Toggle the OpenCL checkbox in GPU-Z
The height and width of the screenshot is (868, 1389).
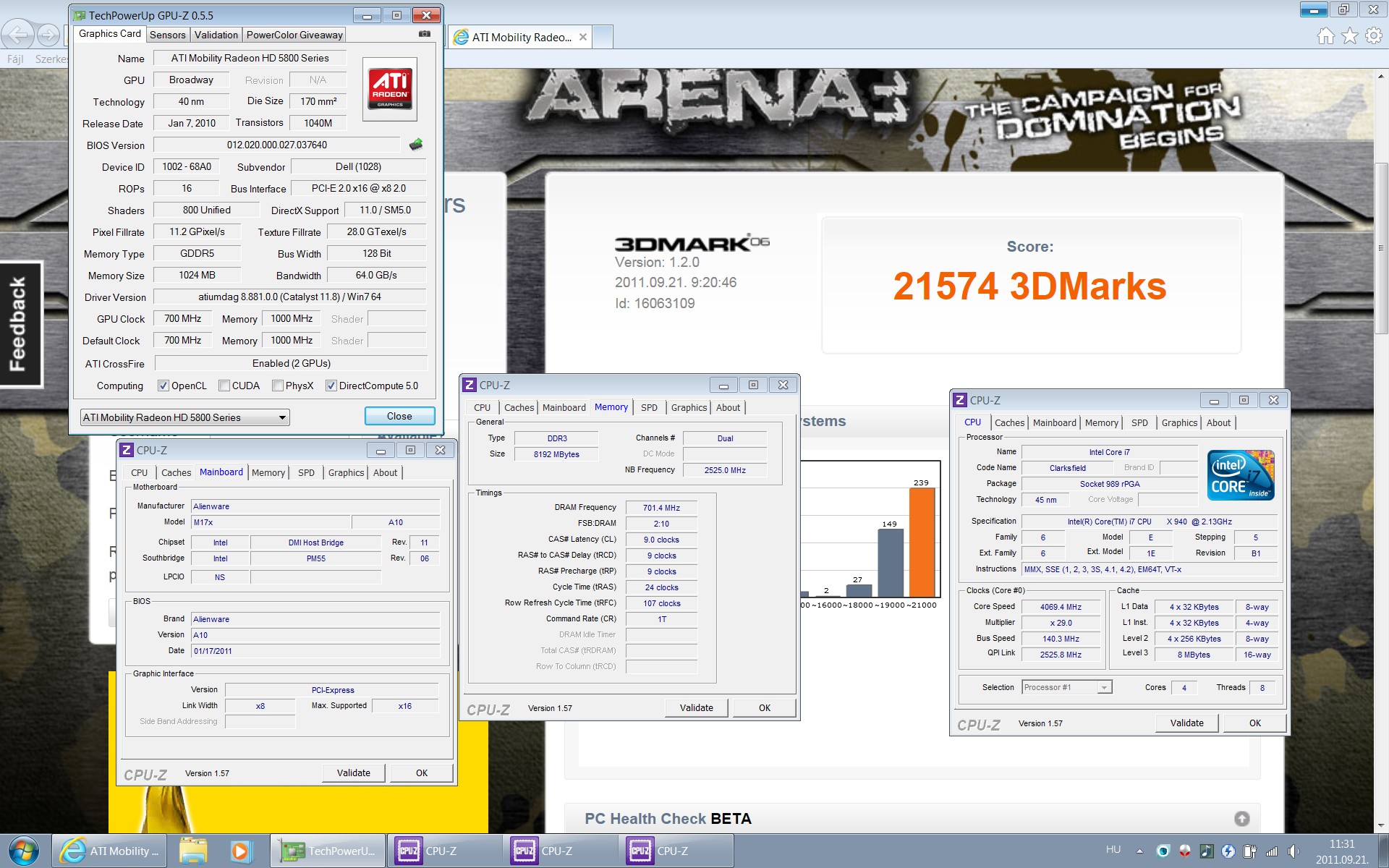(x=163, y=386)
